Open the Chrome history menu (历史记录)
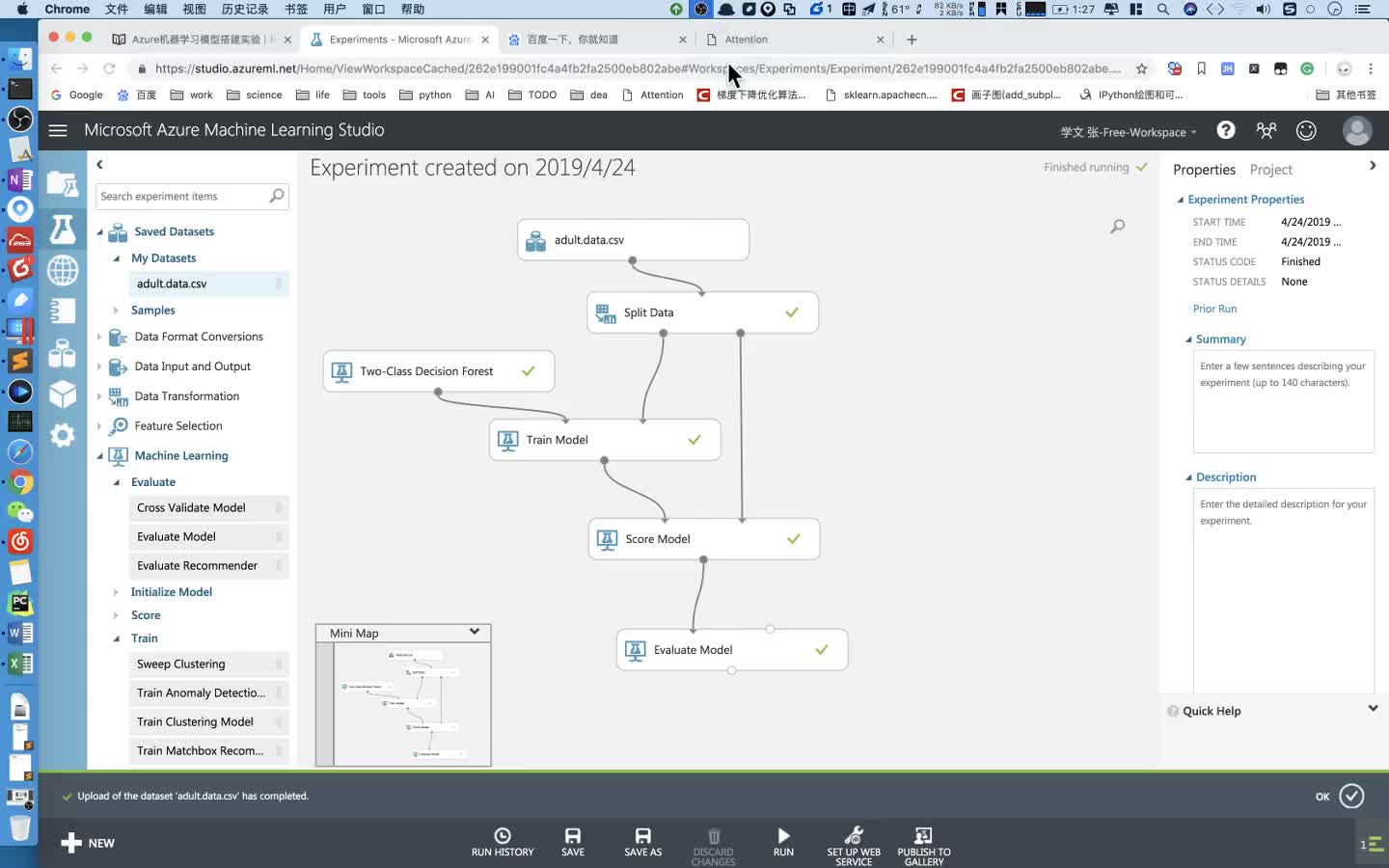Viewport: 1389px width, 868px height. pyautogui.click(x=245, y=9)
